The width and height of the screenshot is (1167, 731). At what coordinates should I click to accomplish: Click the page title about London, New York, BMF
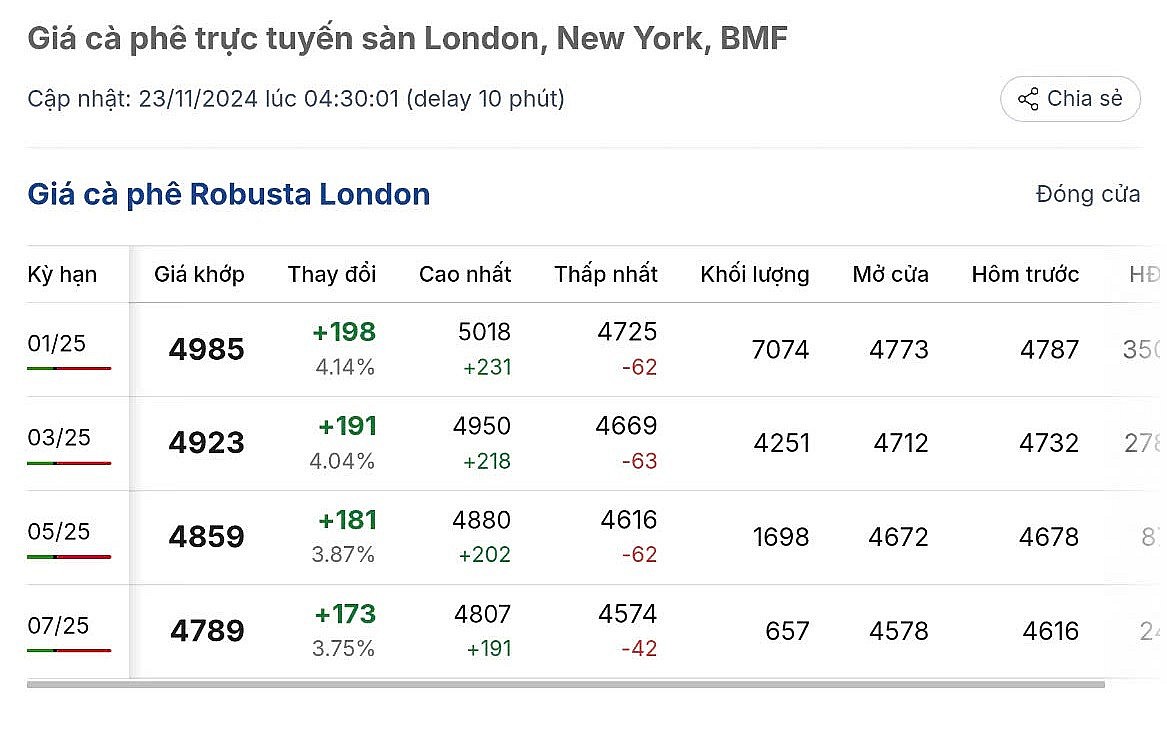407,39
